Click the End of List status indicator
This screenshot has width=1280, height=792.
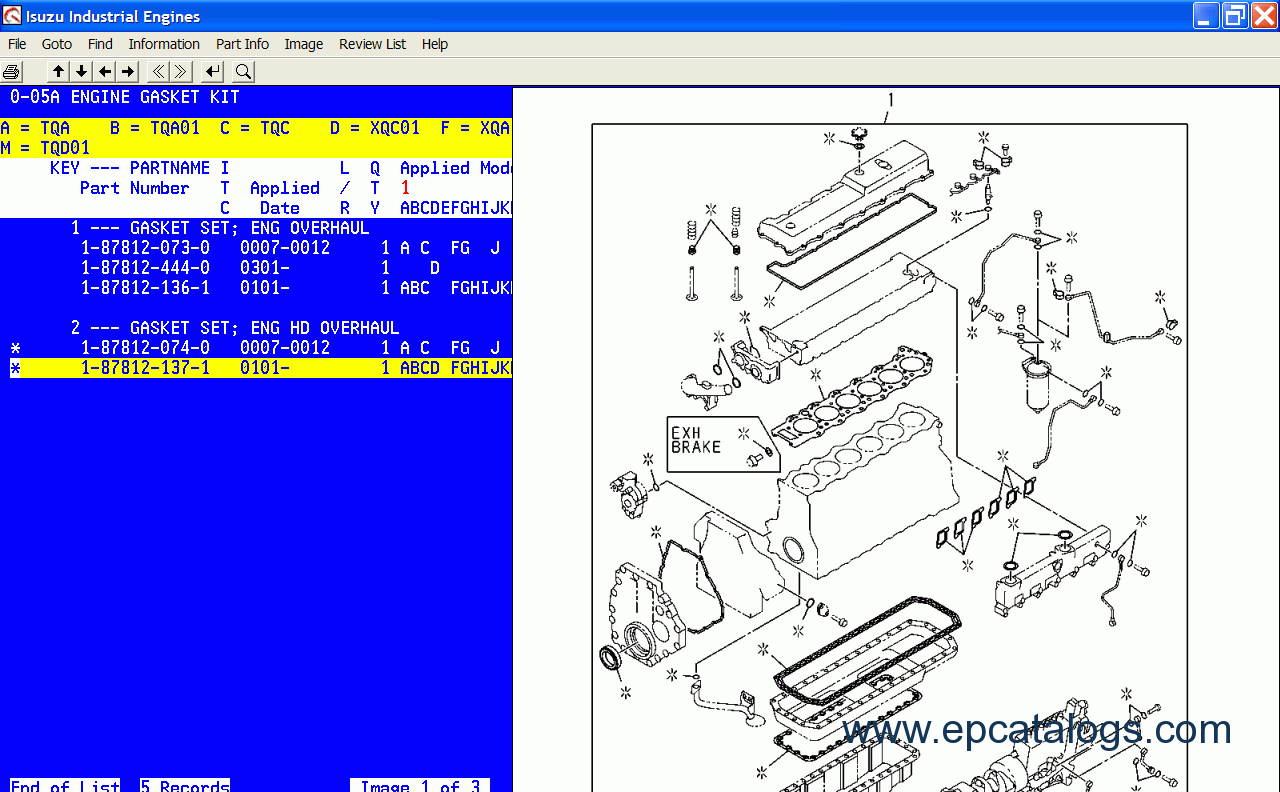pyautogui.click(x=65, y=785)
